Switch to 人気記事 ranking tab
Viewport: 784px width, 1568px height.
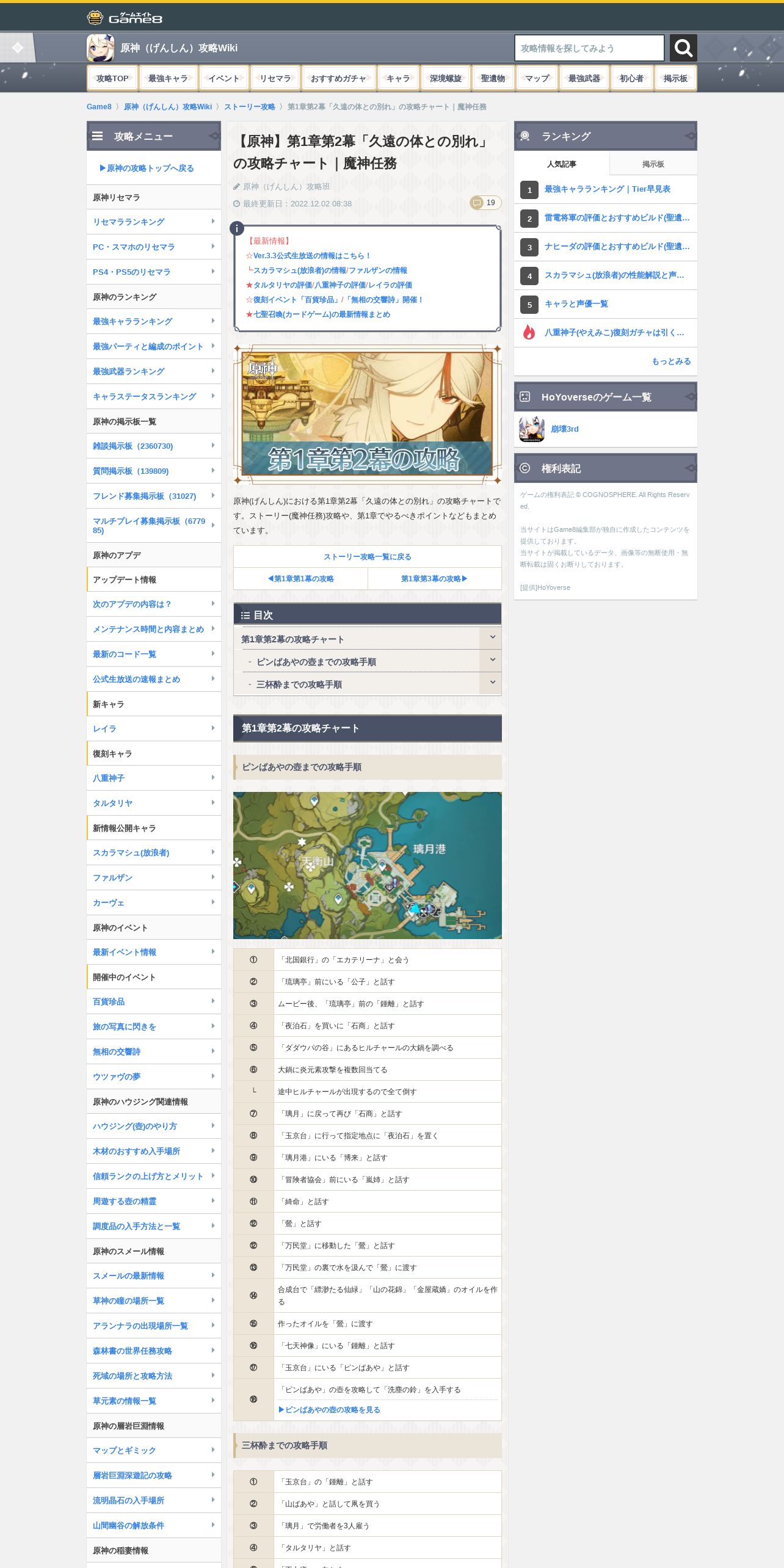click(x=562, y=164)
